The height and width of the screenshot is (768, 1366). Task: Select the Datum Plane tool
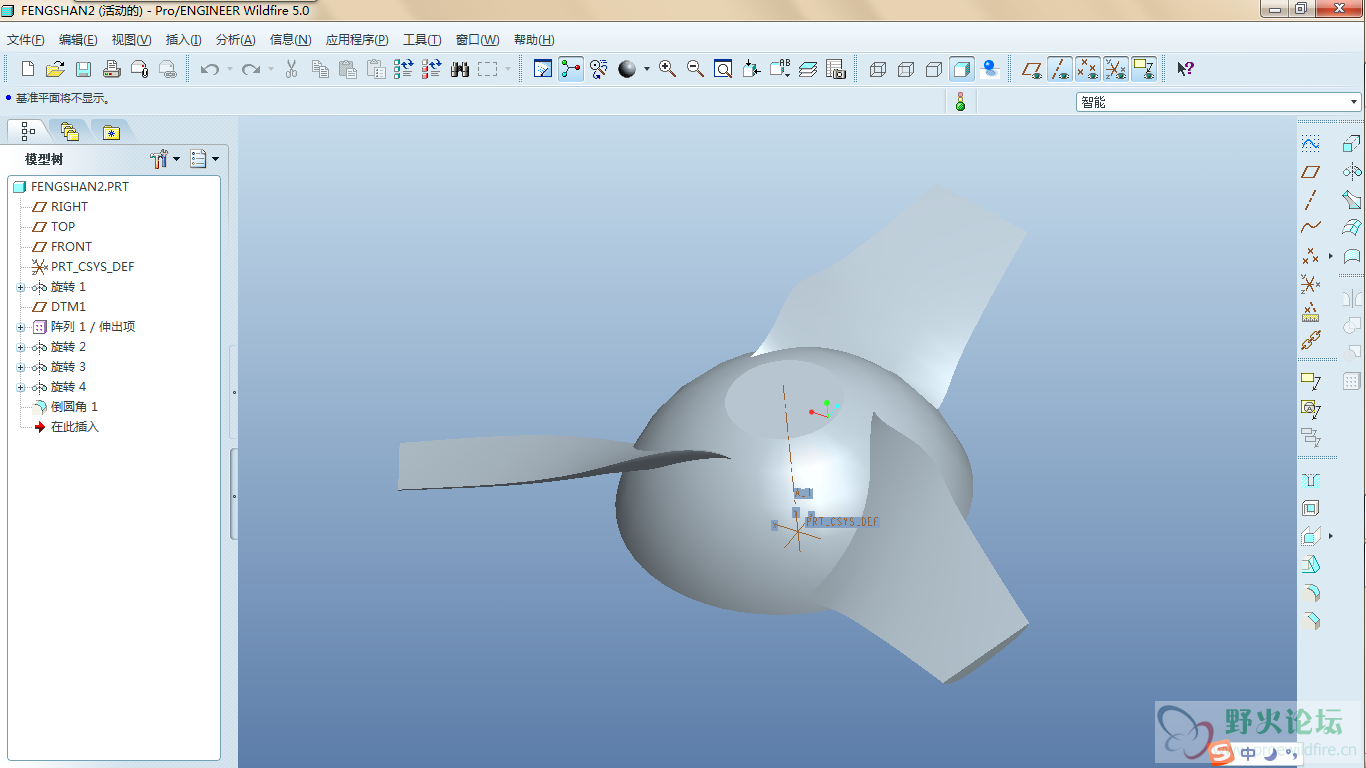[x=1310, y=172]
